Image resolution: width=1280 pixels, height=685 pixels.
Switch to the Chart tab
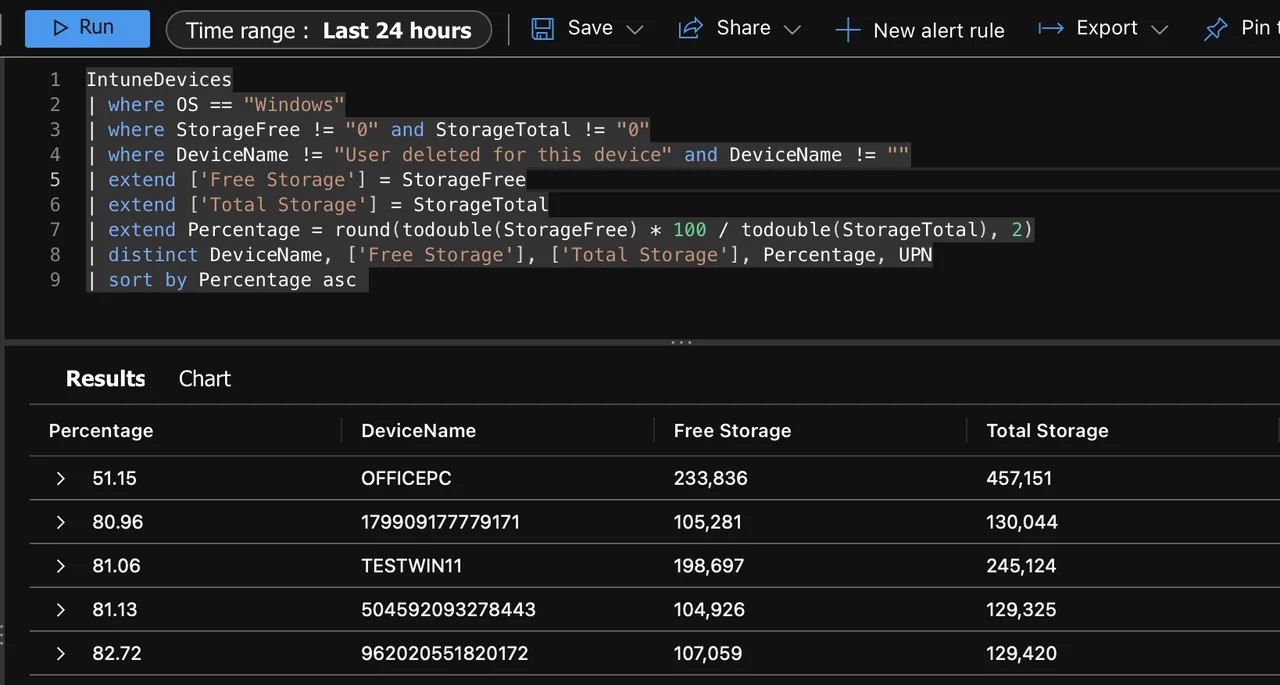coord(205,379)
